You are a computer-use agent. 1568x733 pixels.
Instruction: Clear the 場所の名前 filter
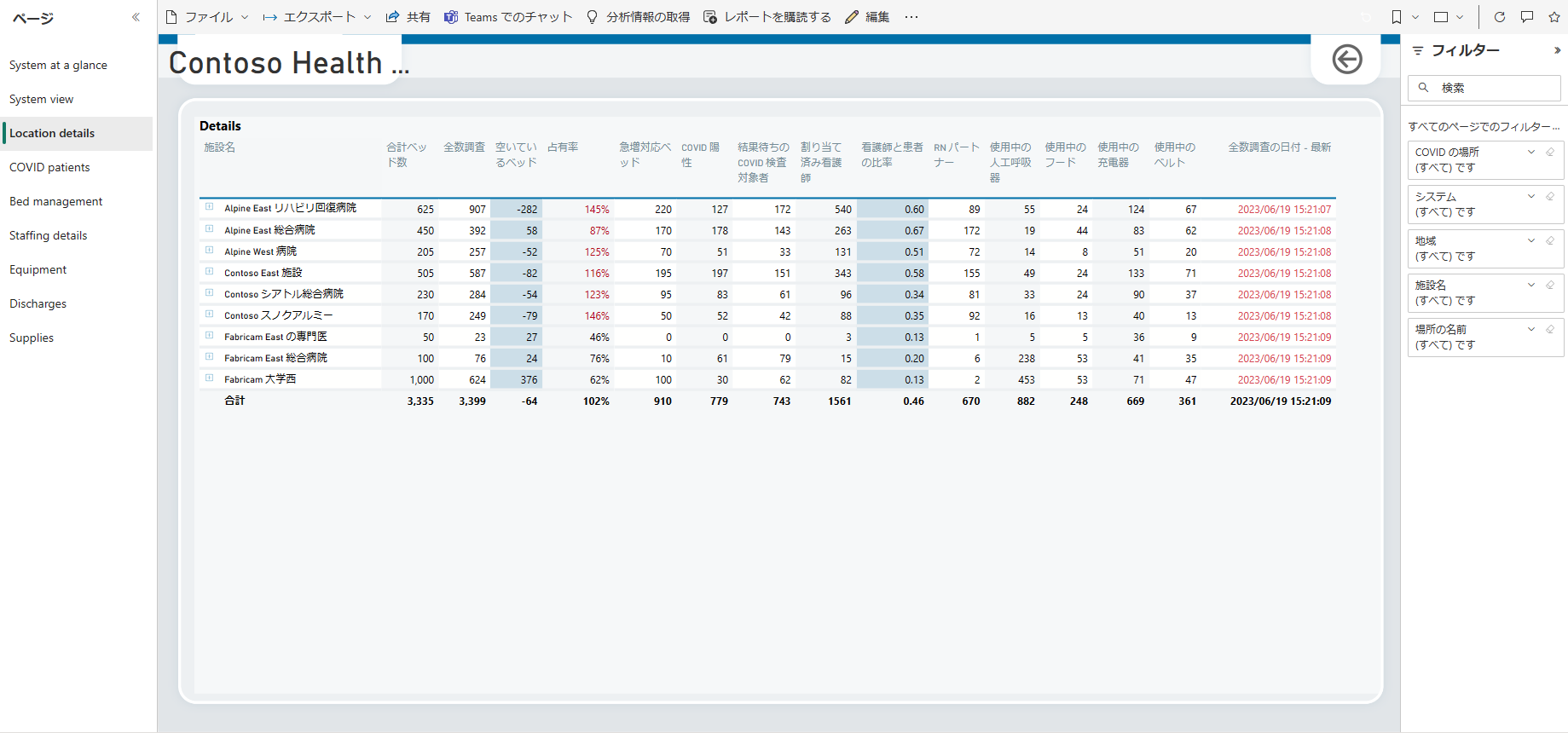pos(1550,329)
